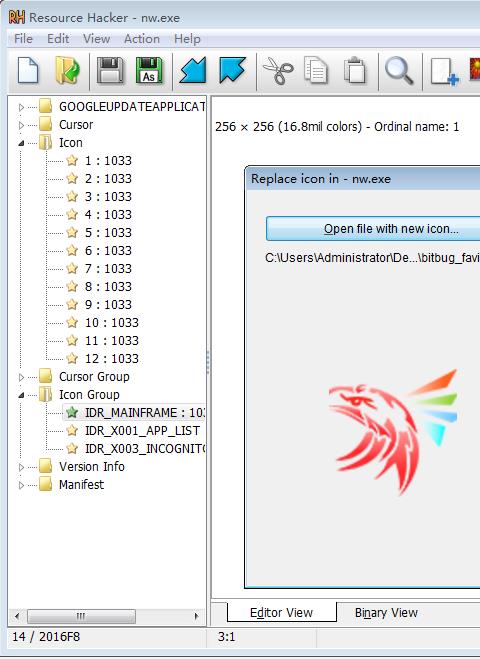Click the star icon of 12 : 1033
The height and width of the screenshot is (659, 480).
click(x=72, y=358)
